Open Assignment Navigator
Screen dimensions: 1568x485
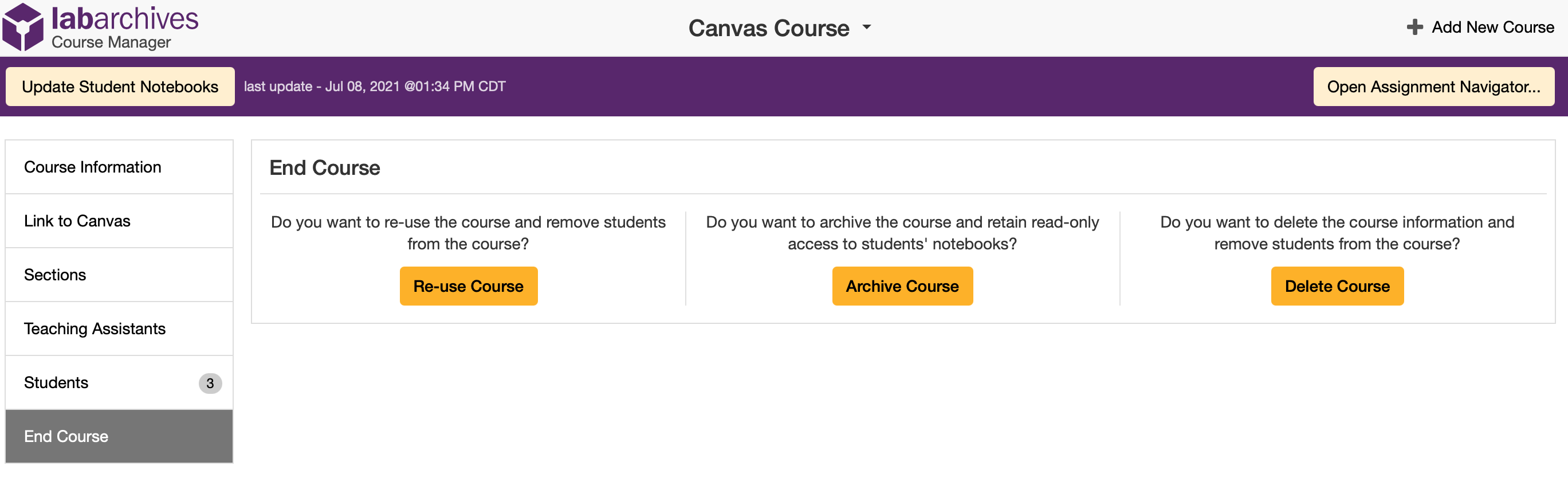tap(1433, 86)
